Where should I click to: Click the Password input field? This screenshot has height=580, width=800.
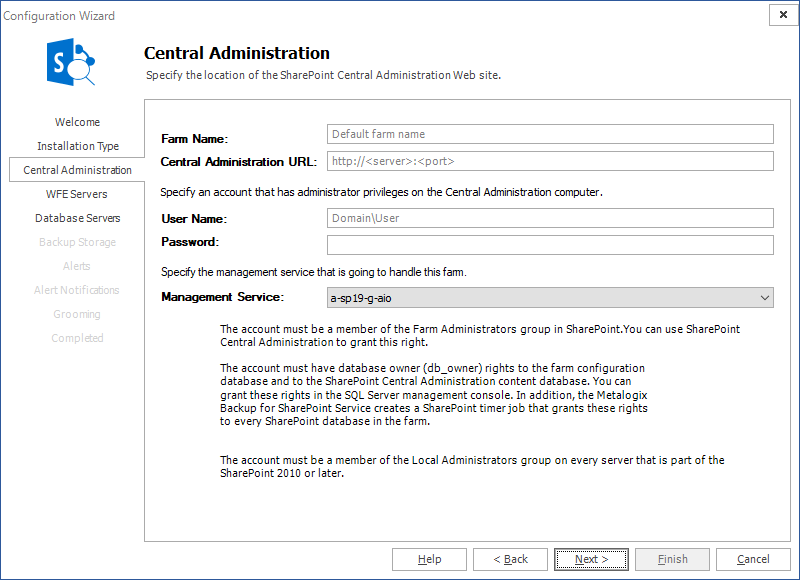(550, 245)
